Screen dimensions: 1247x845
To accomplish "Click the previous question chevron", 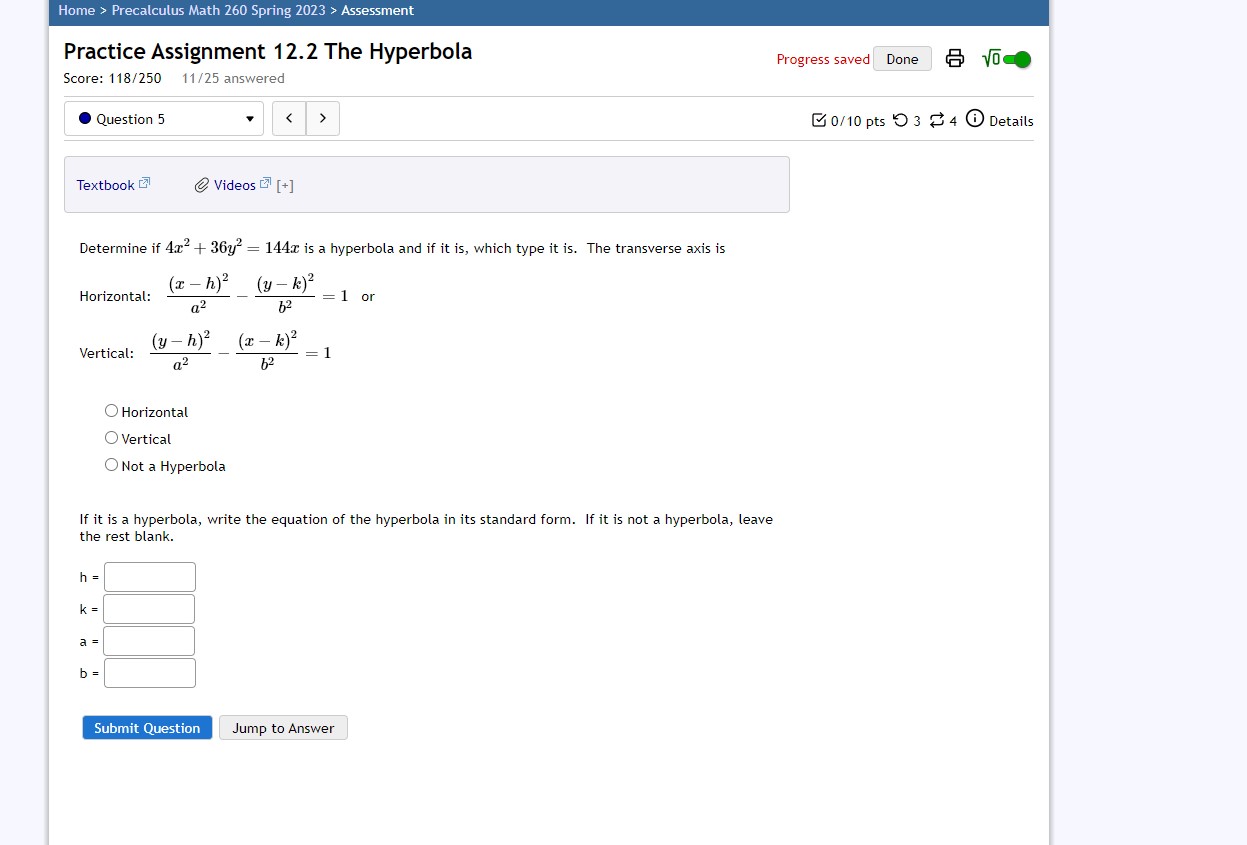I will [288, 118].
